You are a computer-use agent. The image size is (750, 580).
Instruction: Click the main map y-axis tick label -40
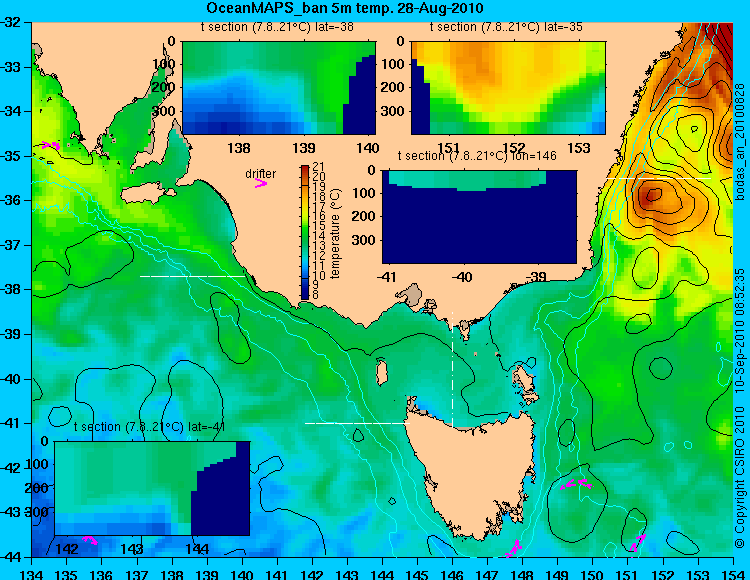pos(10,379)
